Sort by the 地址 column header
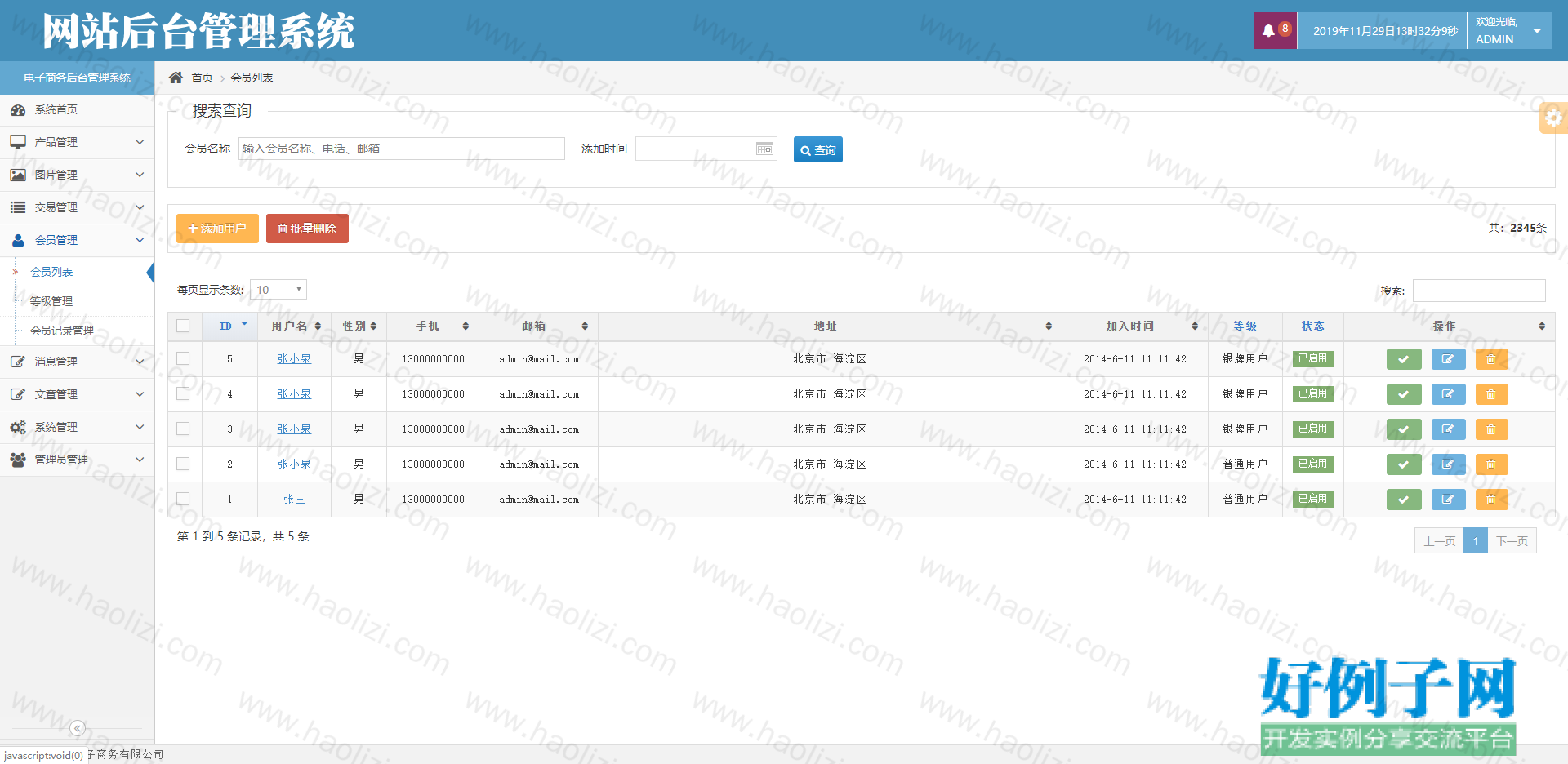Viewport: 1568px width, 764px height. (830, 326)
